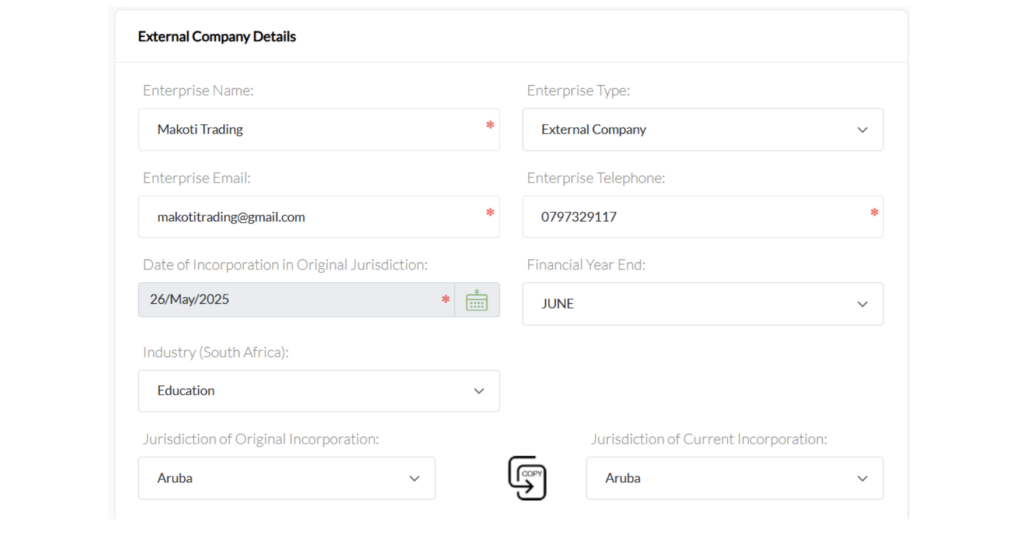Open the Financial Year End dropdown
The image size is (1024, 547).
(x=703, y=304)
